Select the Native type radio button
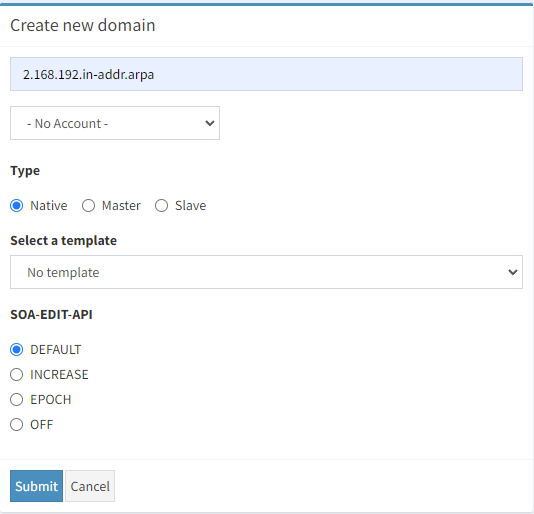Image resolution: width=534 pixels, height=514 pixels. tap(17, 206)
